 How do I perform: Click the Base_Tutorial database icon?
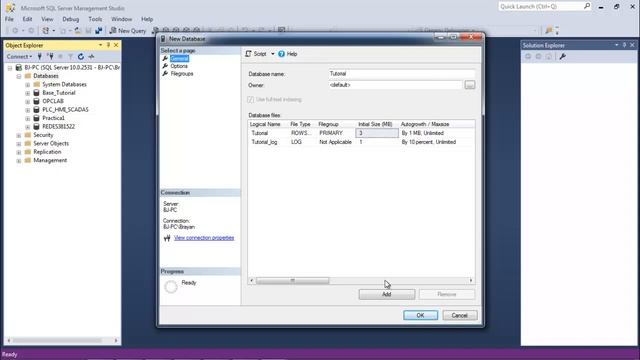click(x=36, y=93)
